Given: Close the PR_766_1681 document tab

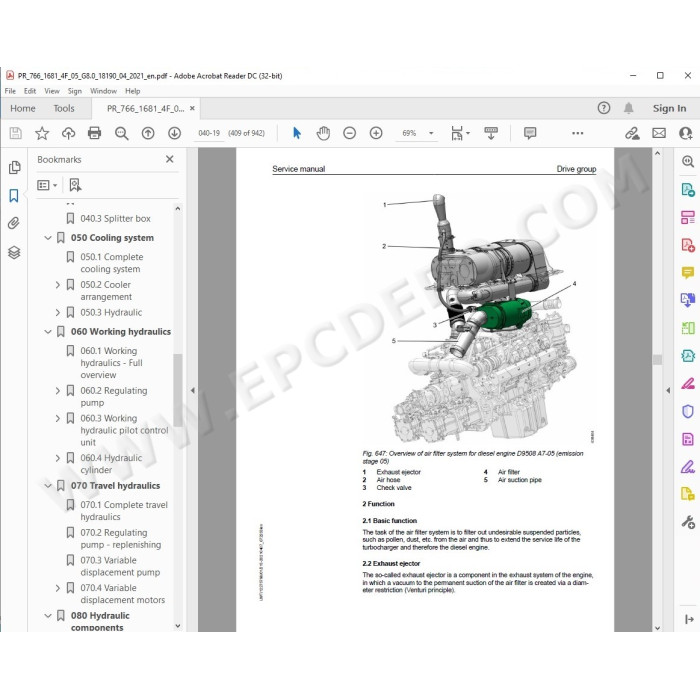Looking at the screenshot, I should 192,108.
